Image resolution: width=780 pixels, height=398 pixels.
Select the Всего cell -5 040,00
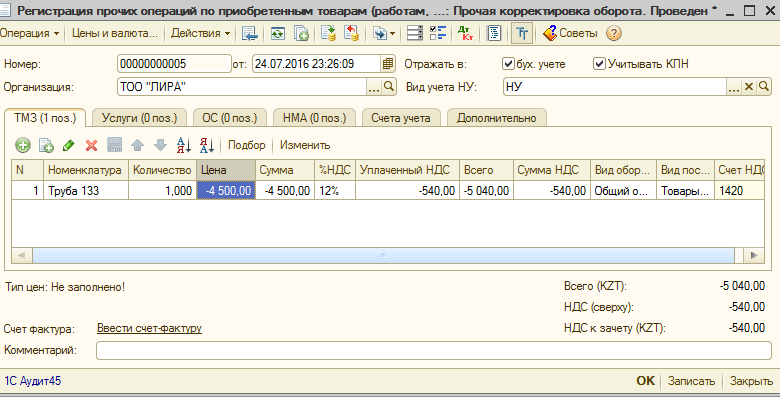487,191
